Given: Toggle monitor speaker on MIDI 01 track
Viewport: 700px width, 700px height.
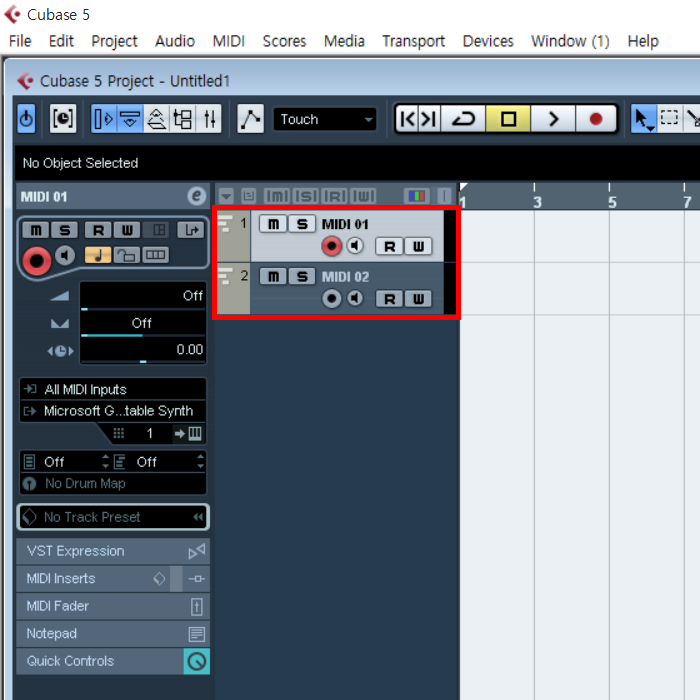Looking at the screenshot, I should (355, 246).
